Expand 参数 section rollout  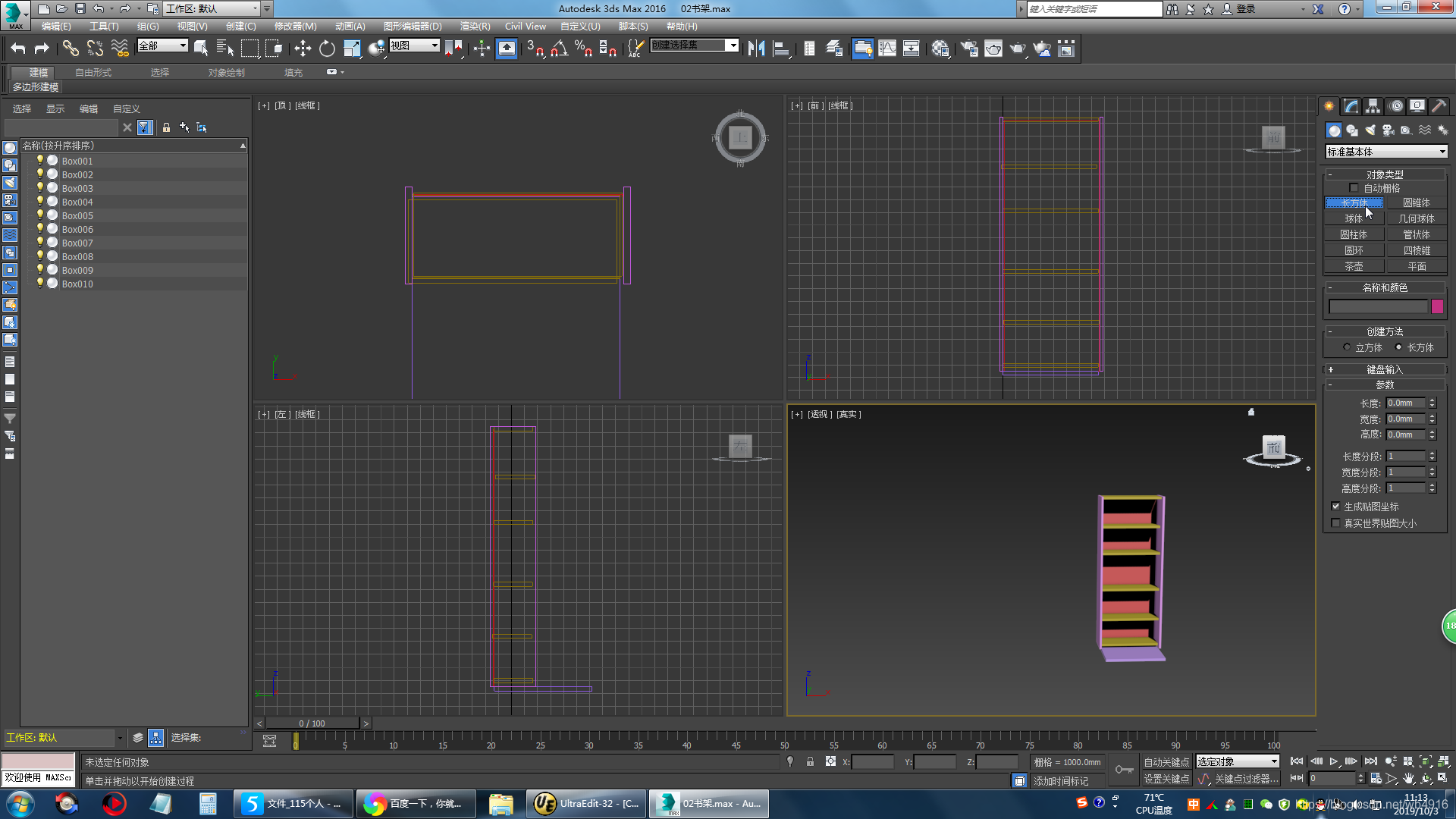point(1386,385)
